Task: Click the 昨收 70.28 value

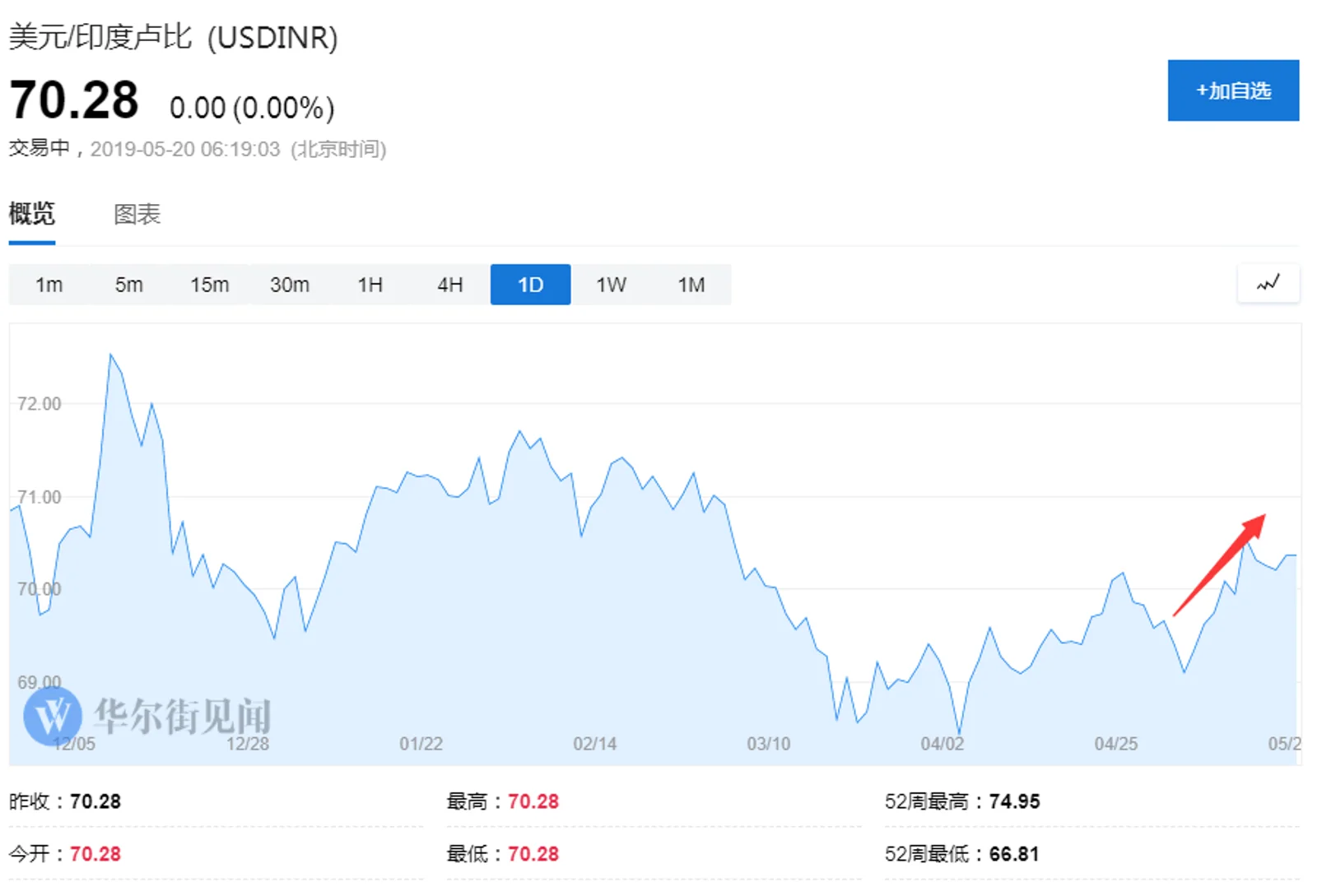Action: [x=95, y=801]
